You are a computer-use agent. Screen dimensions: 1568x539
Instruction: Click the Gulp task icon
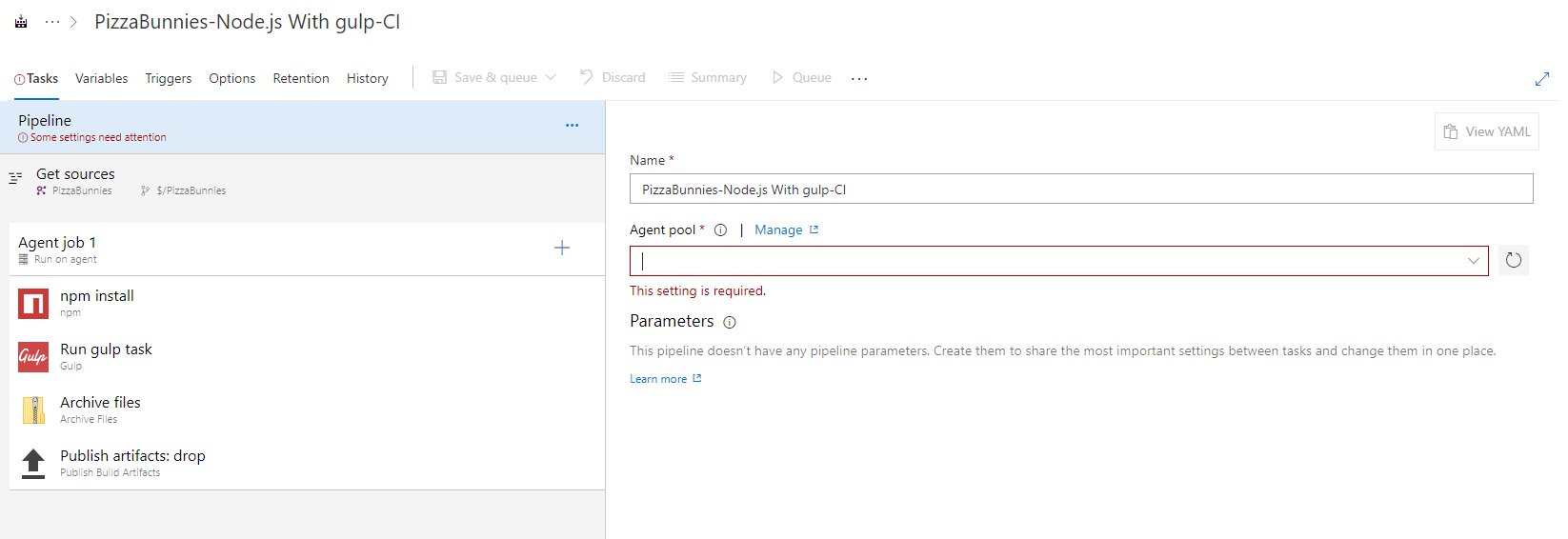33,357
